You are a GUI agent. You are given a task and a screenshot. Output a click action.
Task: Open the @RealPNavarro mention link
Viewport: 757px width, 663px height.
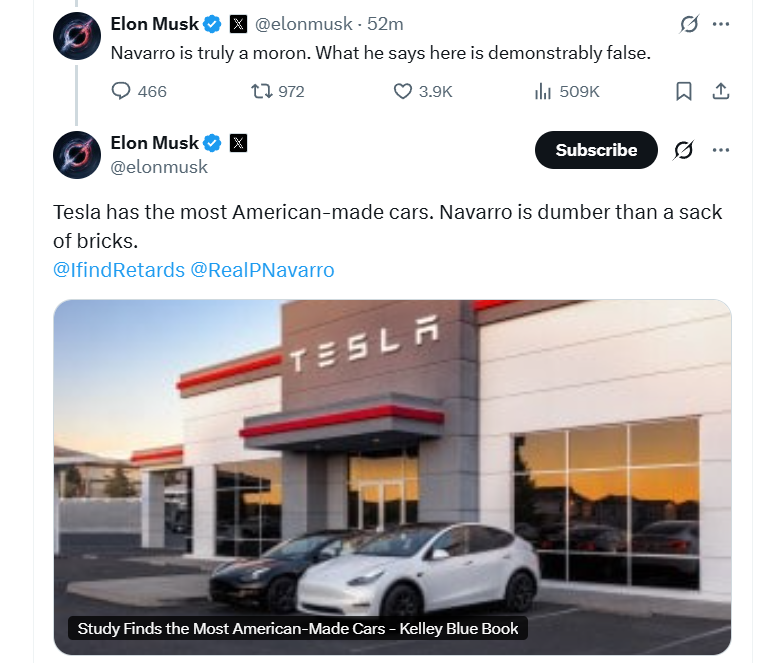262,270
